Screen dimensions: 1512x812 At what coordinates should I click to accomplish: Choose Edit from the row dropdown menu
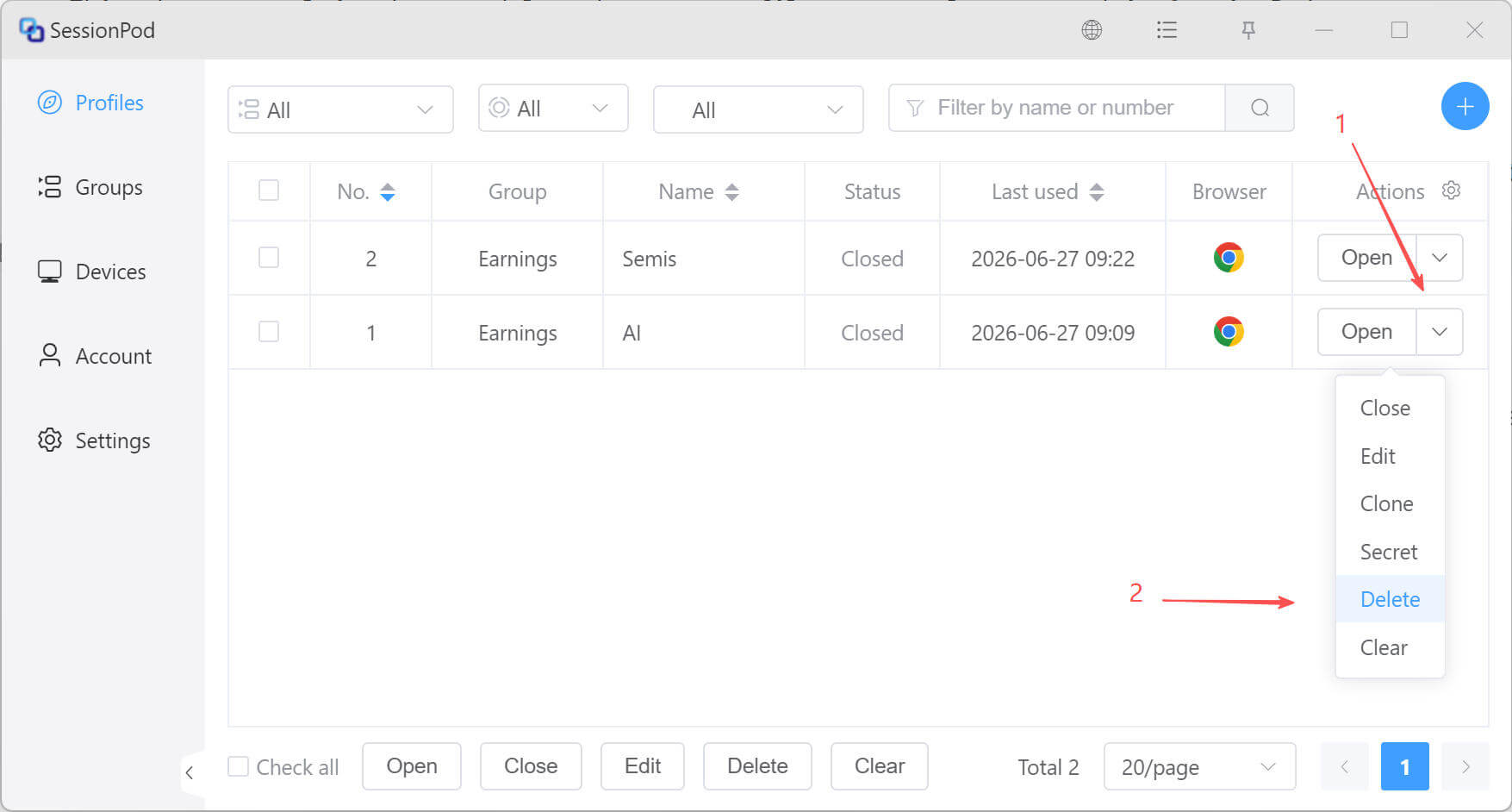[x=1390, y=456]
